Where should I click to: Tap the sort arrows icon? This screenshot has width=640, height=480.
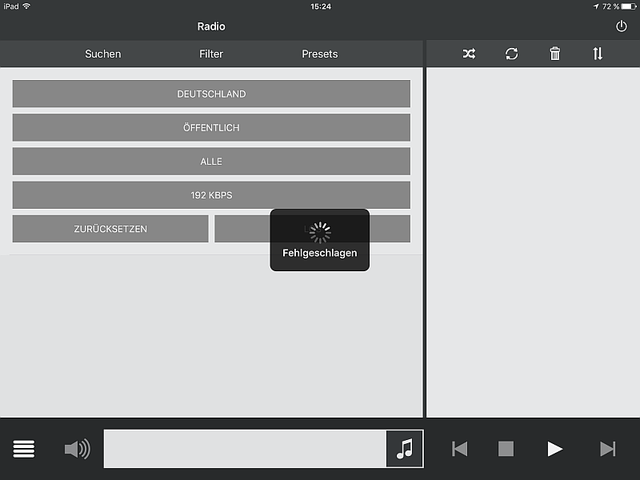coord(598,54)
